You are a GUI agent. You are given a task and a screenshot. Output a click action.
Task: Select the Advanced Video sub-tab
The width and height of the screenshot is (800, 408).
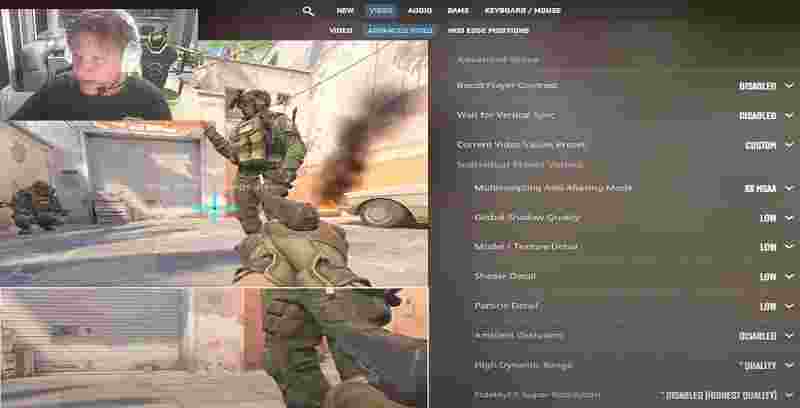point(400,30)
